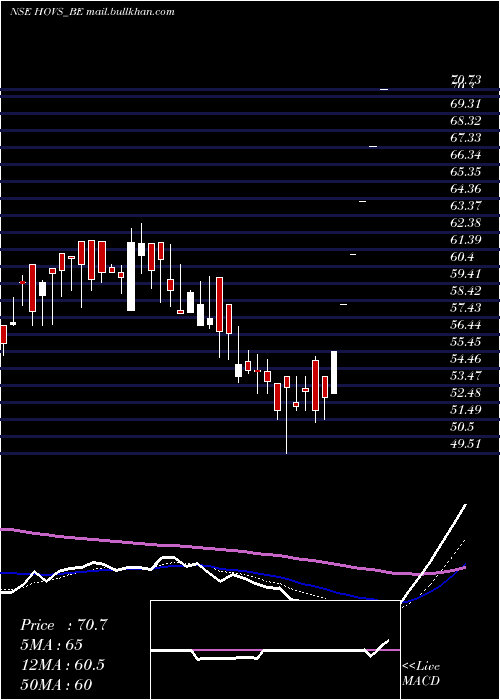Click the Live MACD label

(421, 674)
